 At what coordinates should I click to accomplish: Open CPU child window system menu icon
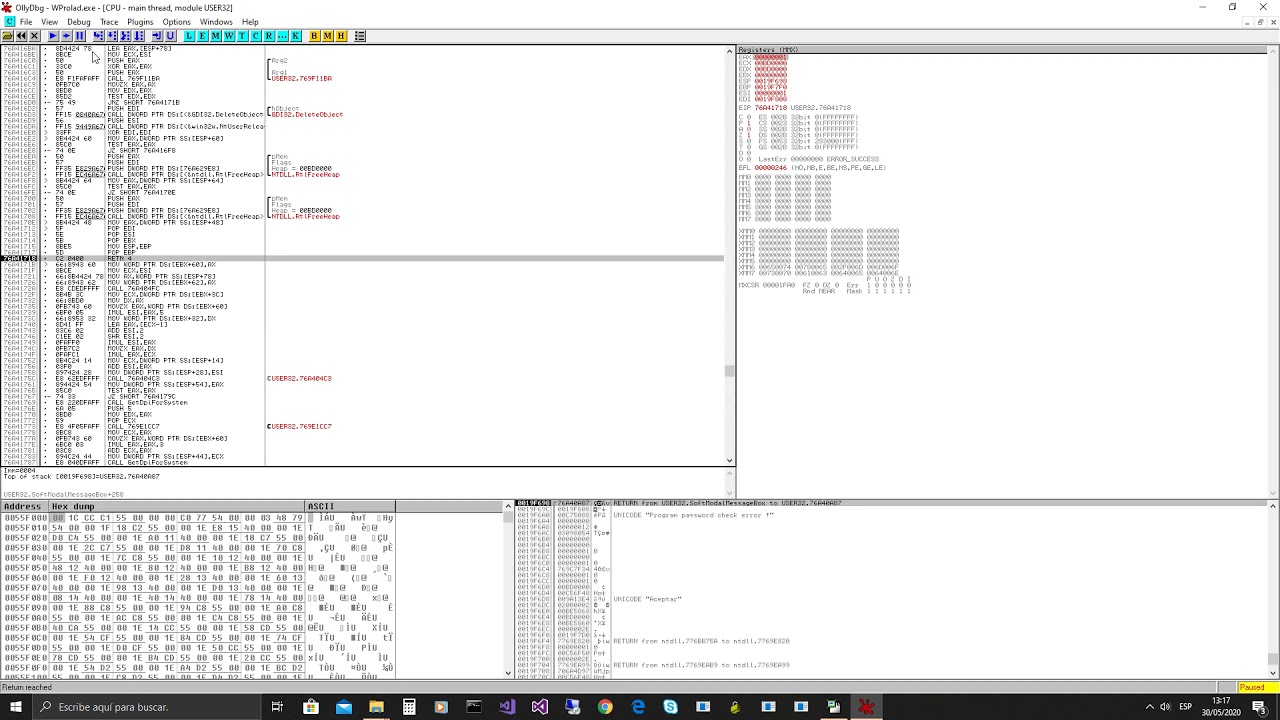click(x=9, y=22)
